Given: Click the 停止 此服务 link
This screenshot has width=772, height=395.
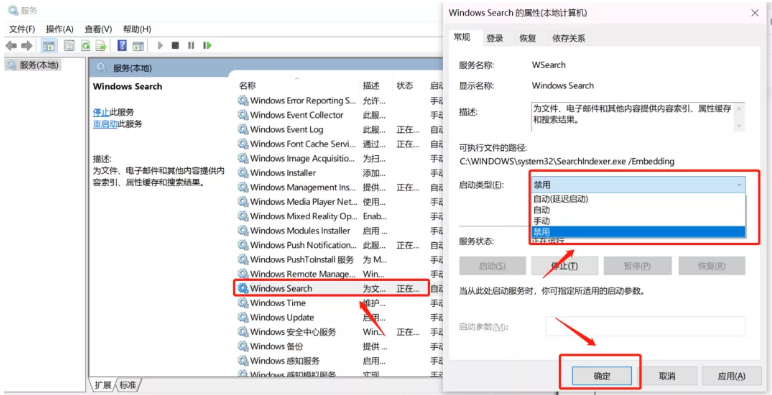Looking at the screenshot, I should pos(101,112).
